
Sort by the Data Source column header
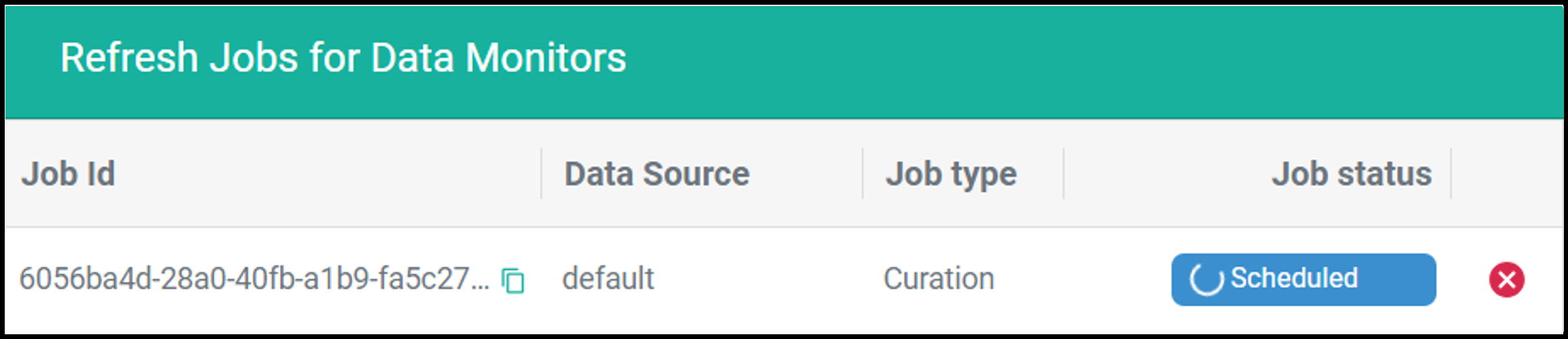click(657, 174)
